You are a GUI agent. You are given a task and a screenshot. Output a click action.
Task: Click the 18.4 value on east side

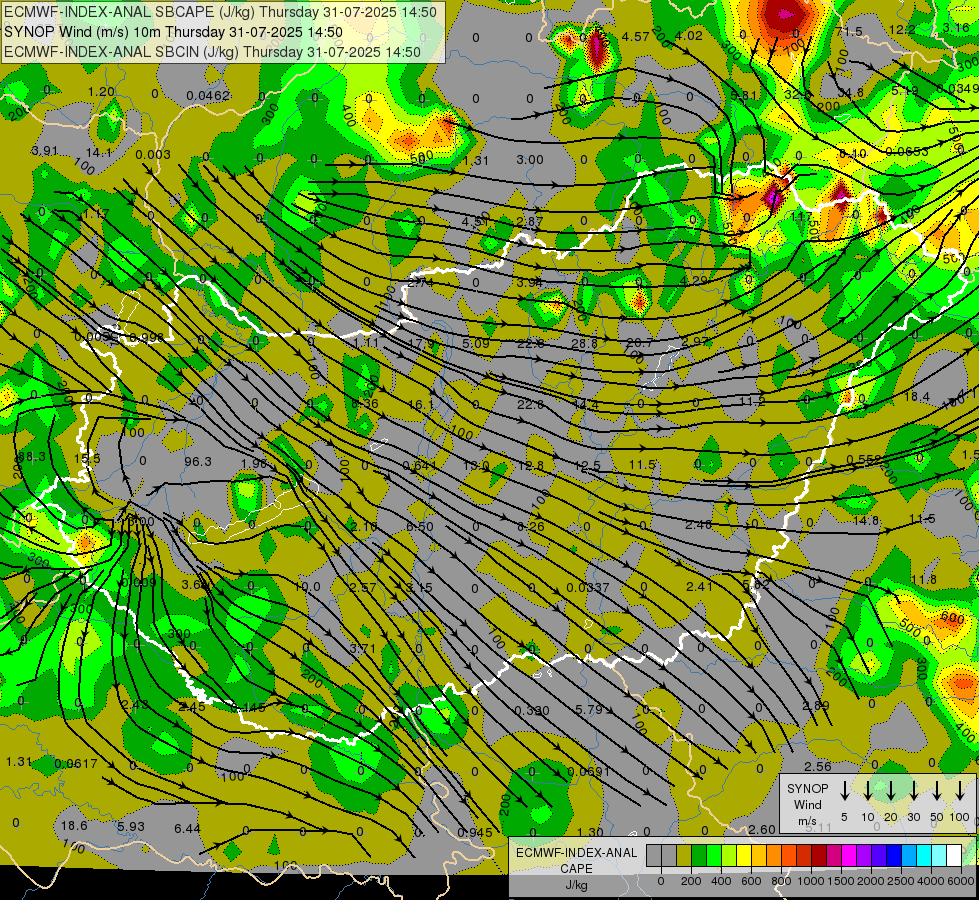click(x=917, y=397)
